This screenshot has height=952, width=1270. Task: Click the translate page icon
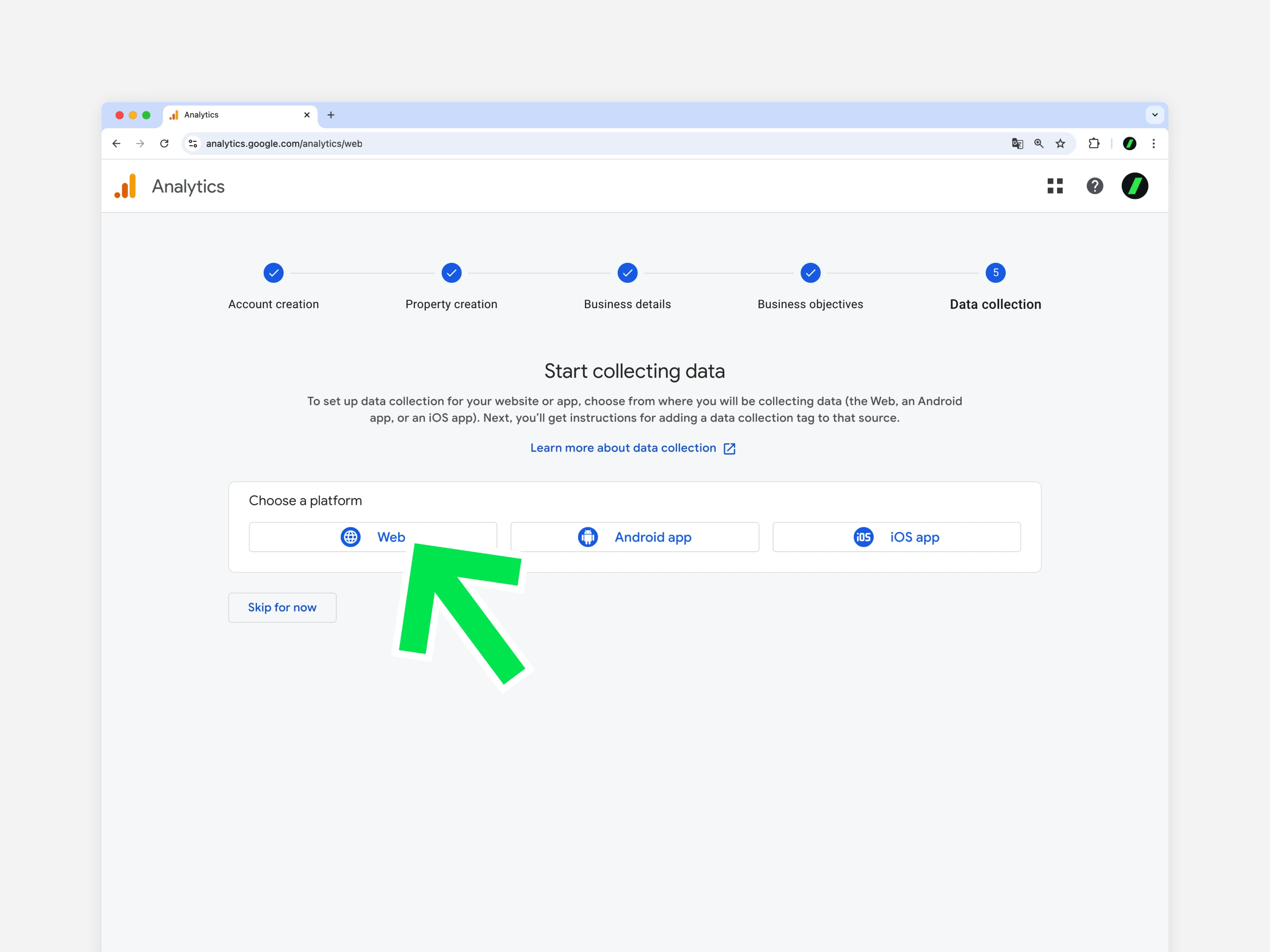coord(1017,143)
